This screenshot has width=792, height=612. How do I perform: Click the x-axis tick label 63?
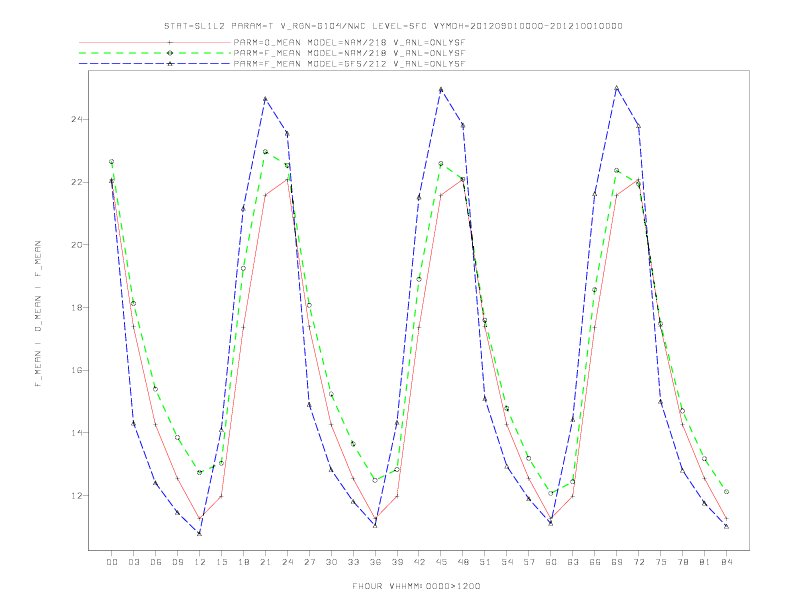573,562
